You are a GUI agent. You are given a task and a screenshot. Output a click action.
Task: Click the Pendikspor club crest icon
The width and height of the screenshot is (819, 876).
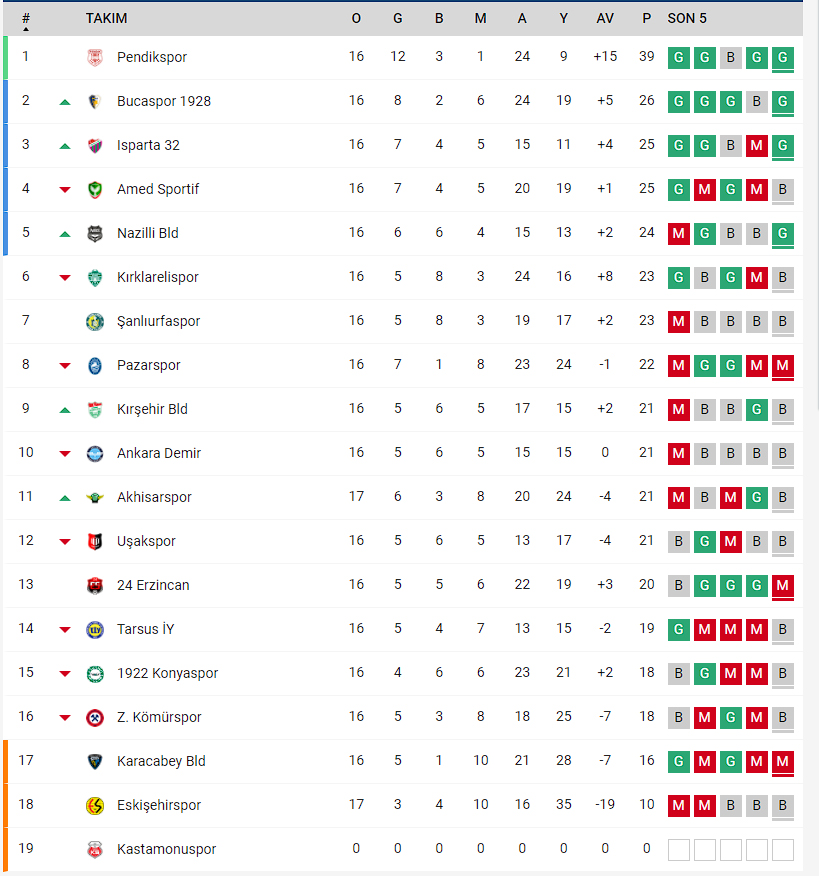(x=95, y=57)
